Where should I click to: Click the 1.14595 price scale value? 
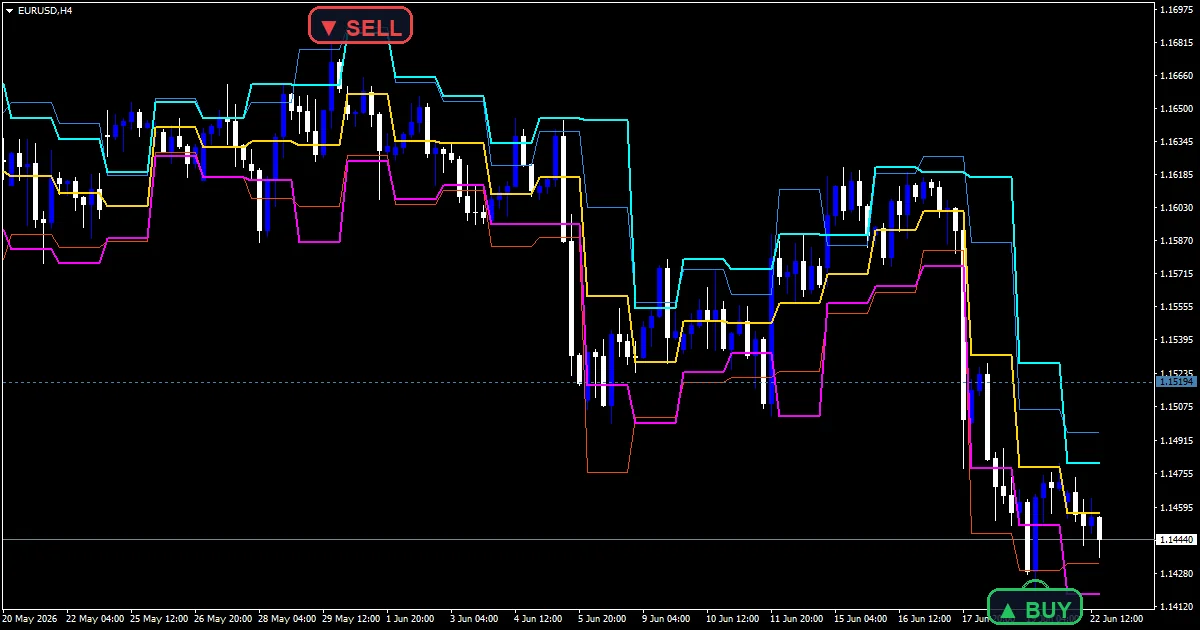1176,507
